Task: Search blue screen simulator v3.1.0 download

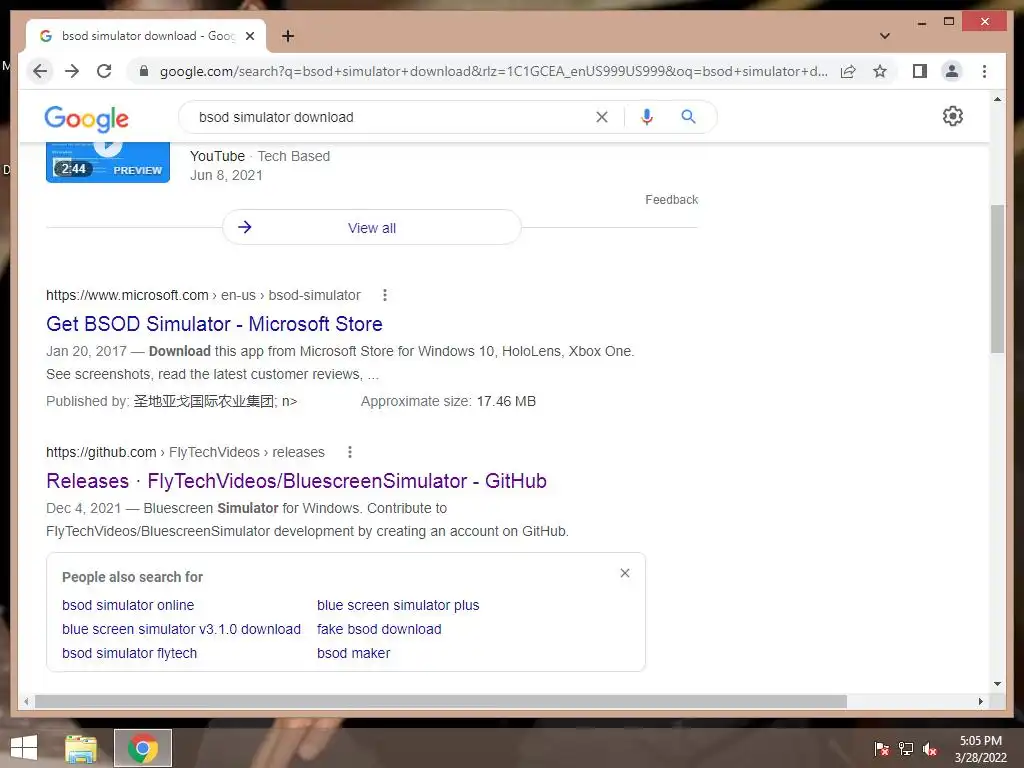Action: coord(182,629)
